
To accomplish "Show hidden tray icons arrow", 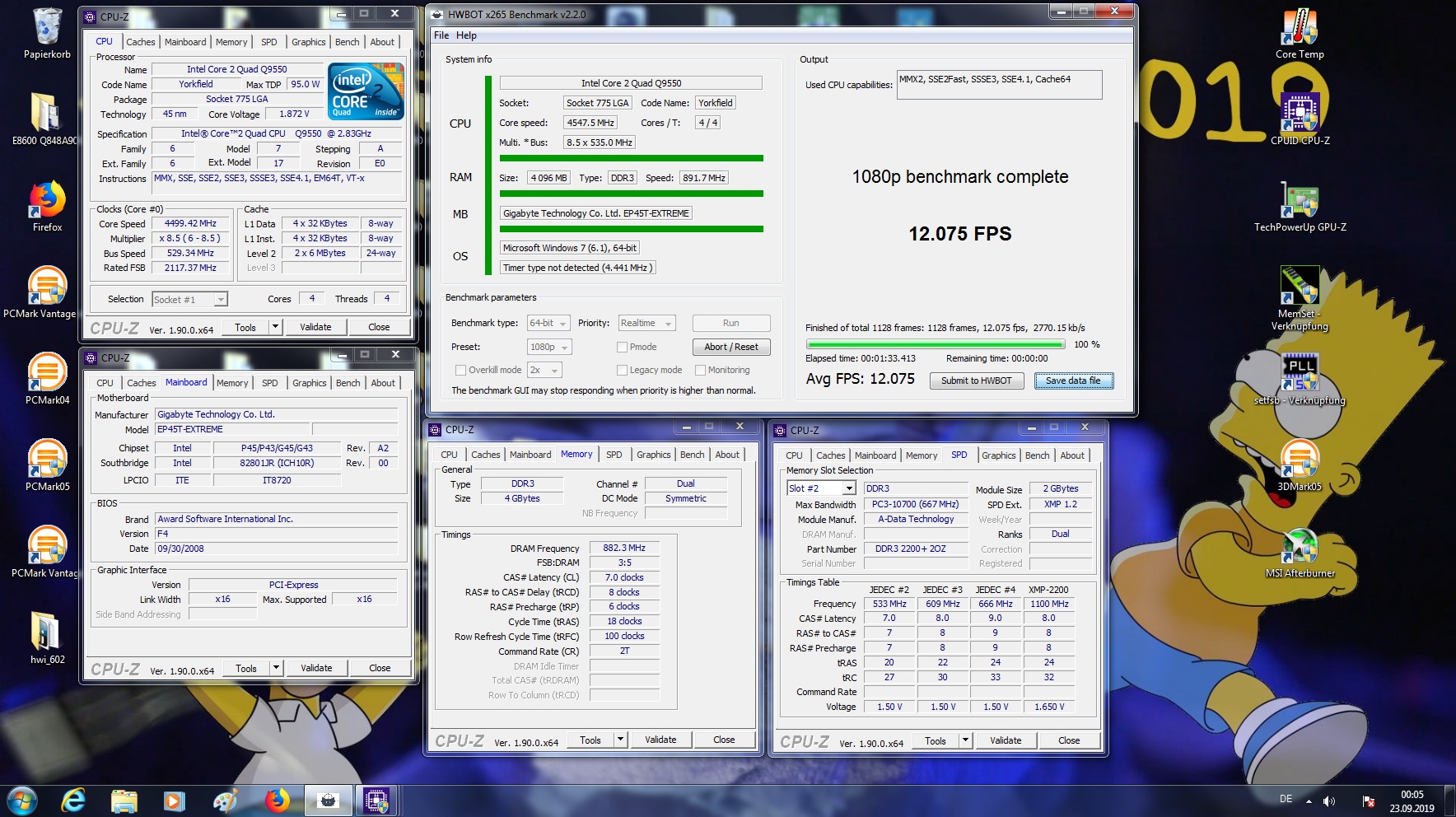I will 1309,801.
